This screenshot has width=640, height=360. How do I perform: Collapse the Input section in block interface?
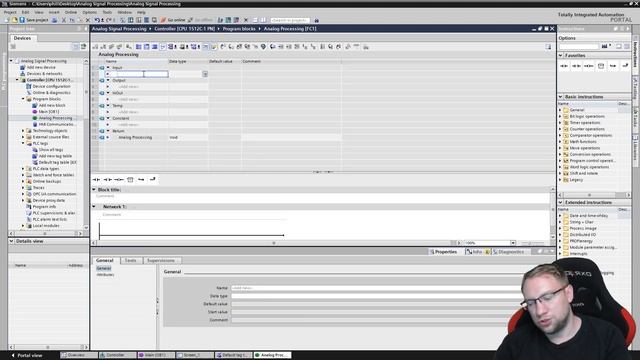(x=108, y=67)
